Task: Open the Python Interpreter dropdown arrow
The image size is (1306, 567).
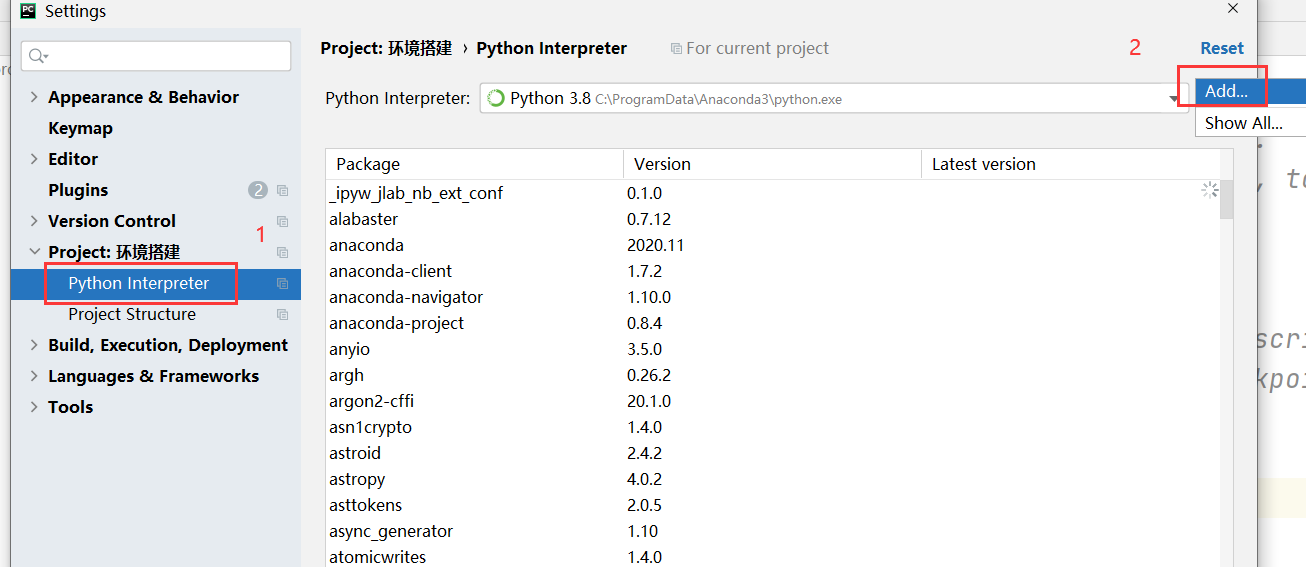Action: pyautogui.click(x=1174, y=99)
